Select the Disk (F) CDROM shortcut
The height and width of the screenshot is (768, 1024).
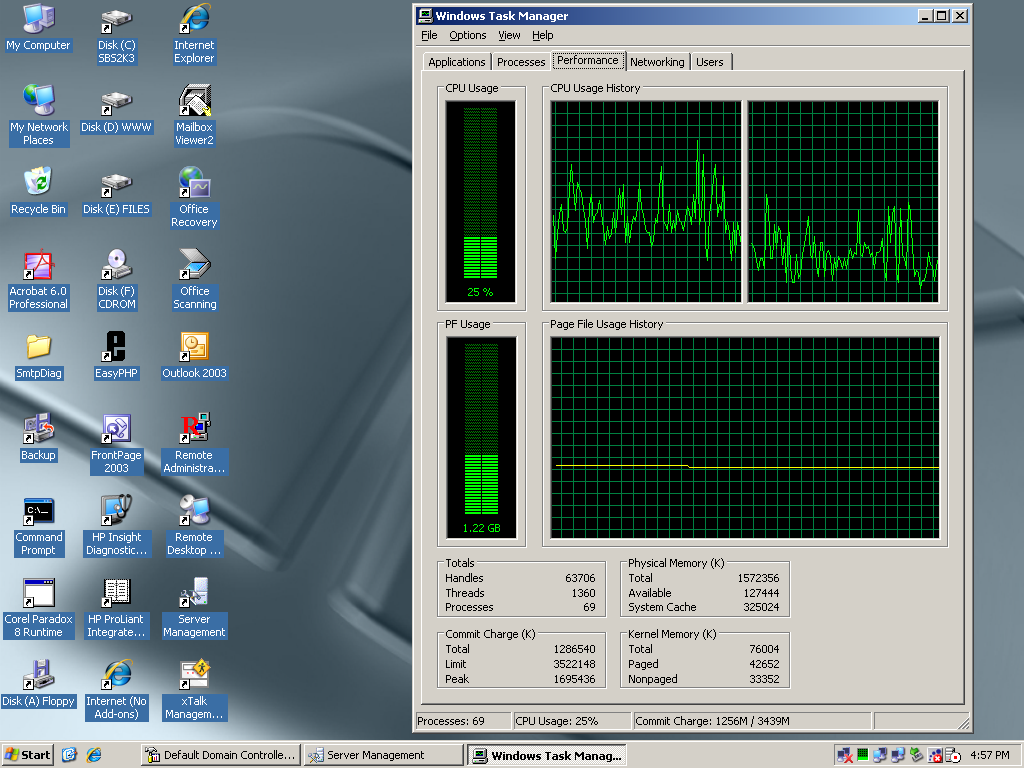coord(116,280)
